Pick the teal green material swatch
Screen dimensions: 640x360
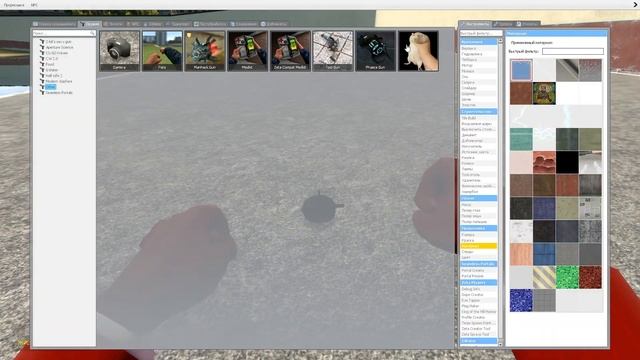(521, 139)
